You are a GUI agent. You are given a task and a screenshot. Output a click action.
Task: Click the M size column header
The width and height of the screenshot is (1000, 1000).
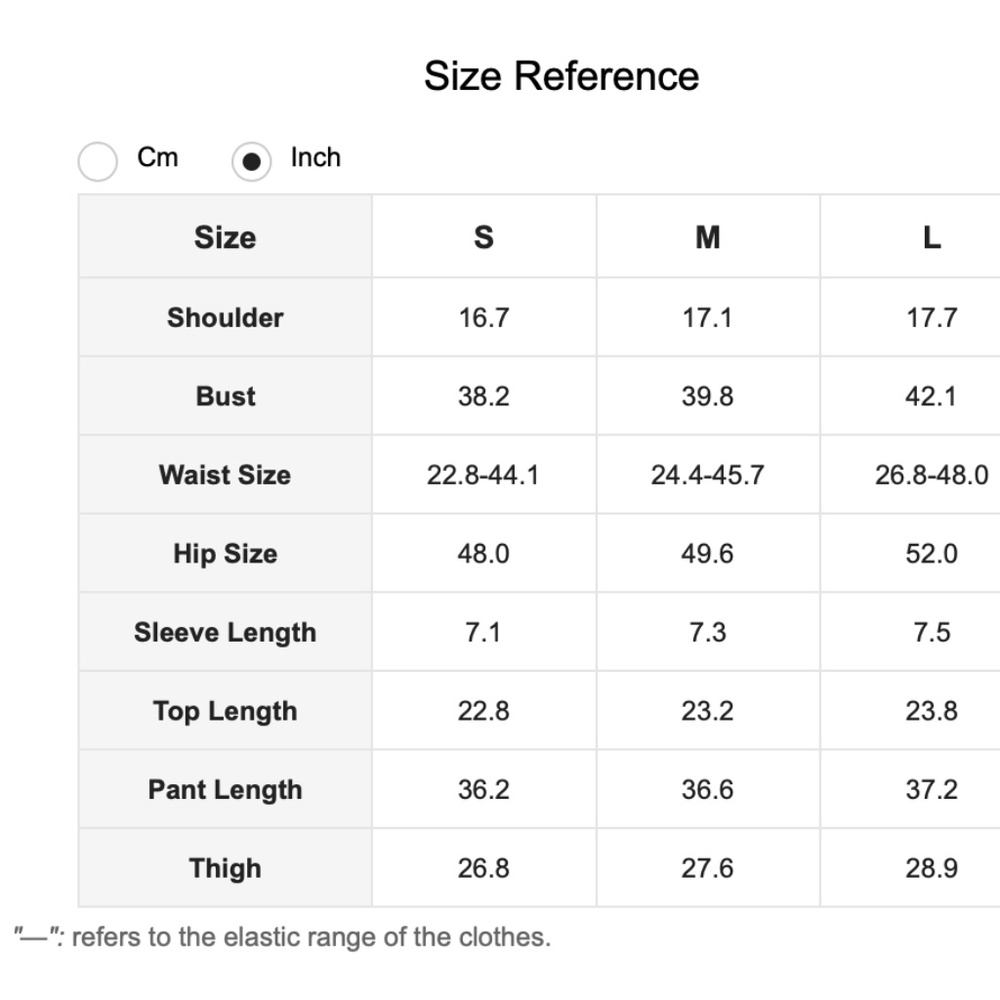point(707,238)
